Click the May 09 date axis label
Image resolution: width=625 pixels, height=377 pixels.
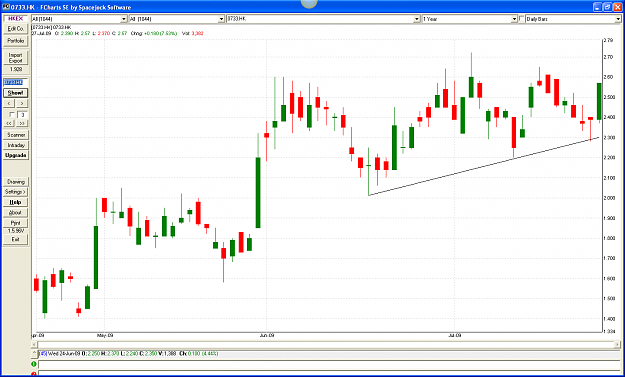(x=104, y=336)
